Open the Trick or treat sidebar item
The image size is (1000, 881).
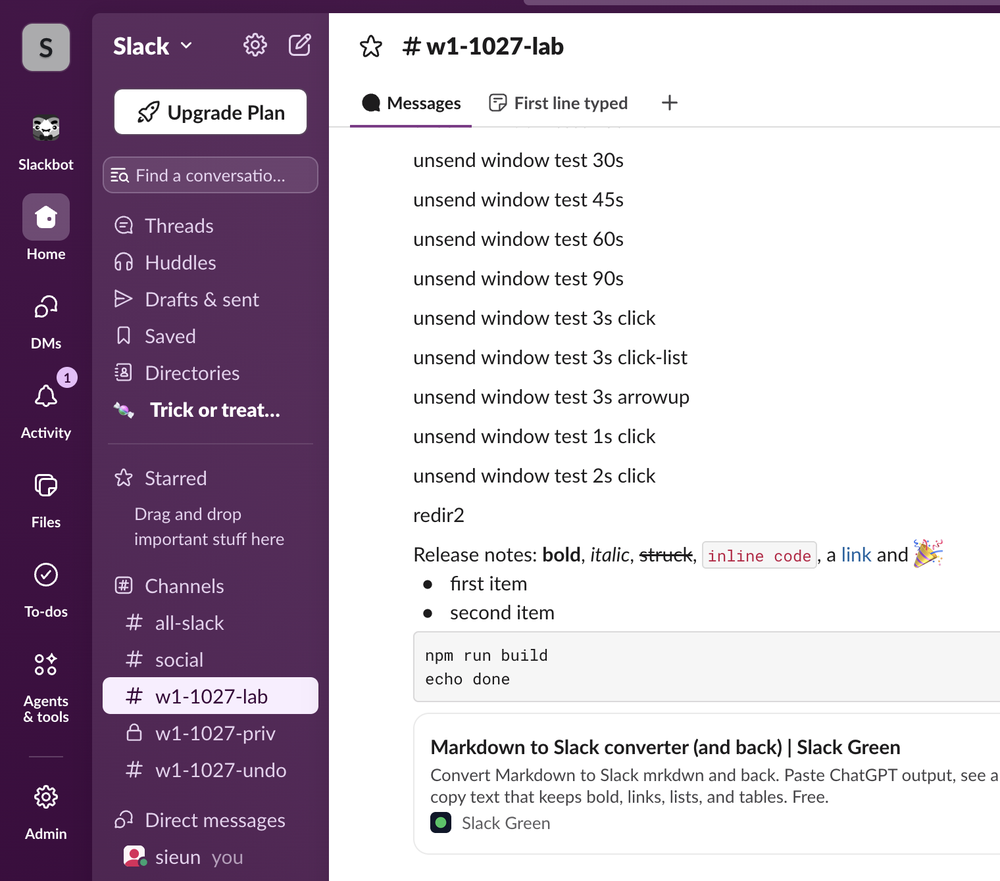tap(210, 410)
